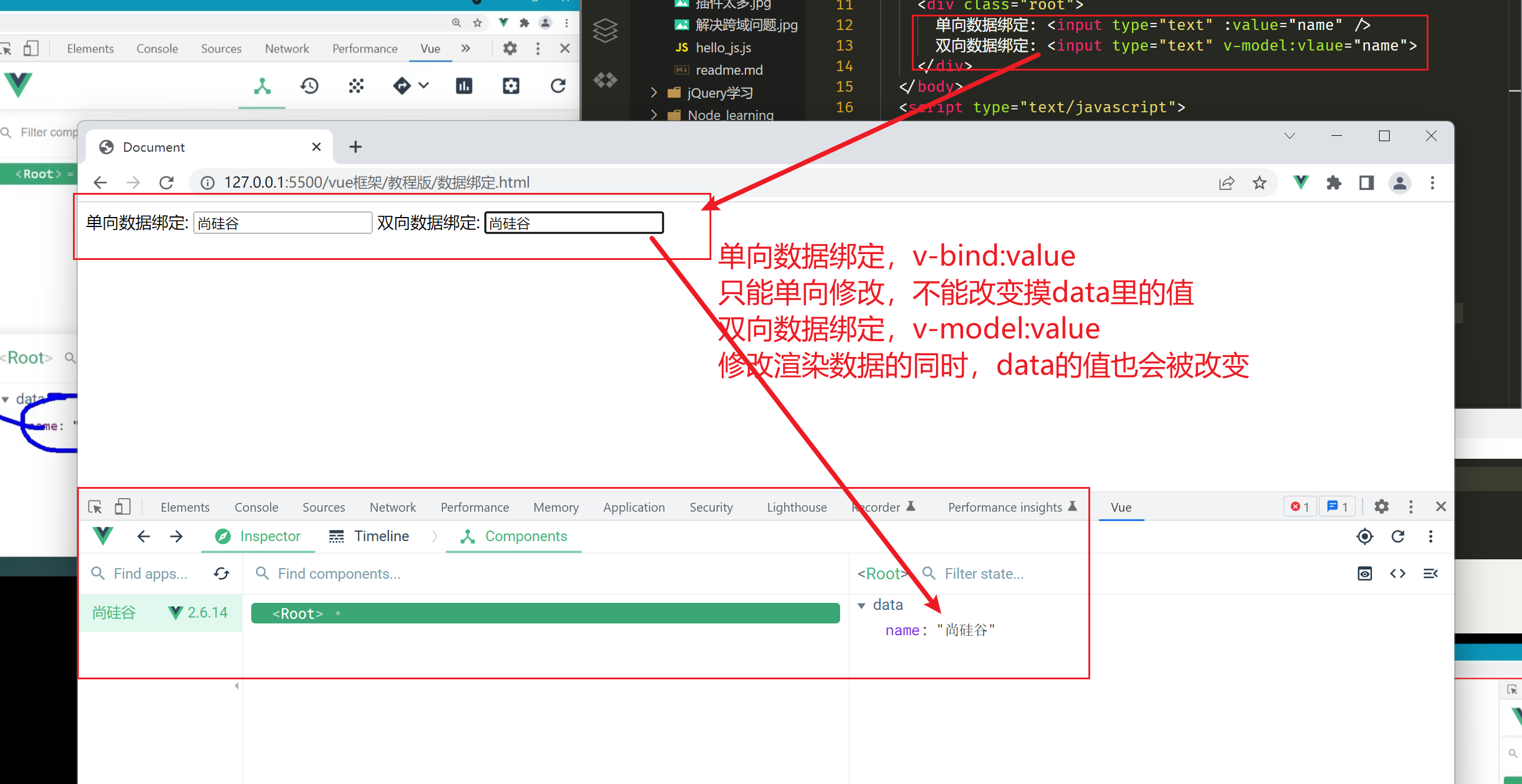Open component in editor code icon
The height and width of the screenshot is (784, 1522).
[1397, 573]
